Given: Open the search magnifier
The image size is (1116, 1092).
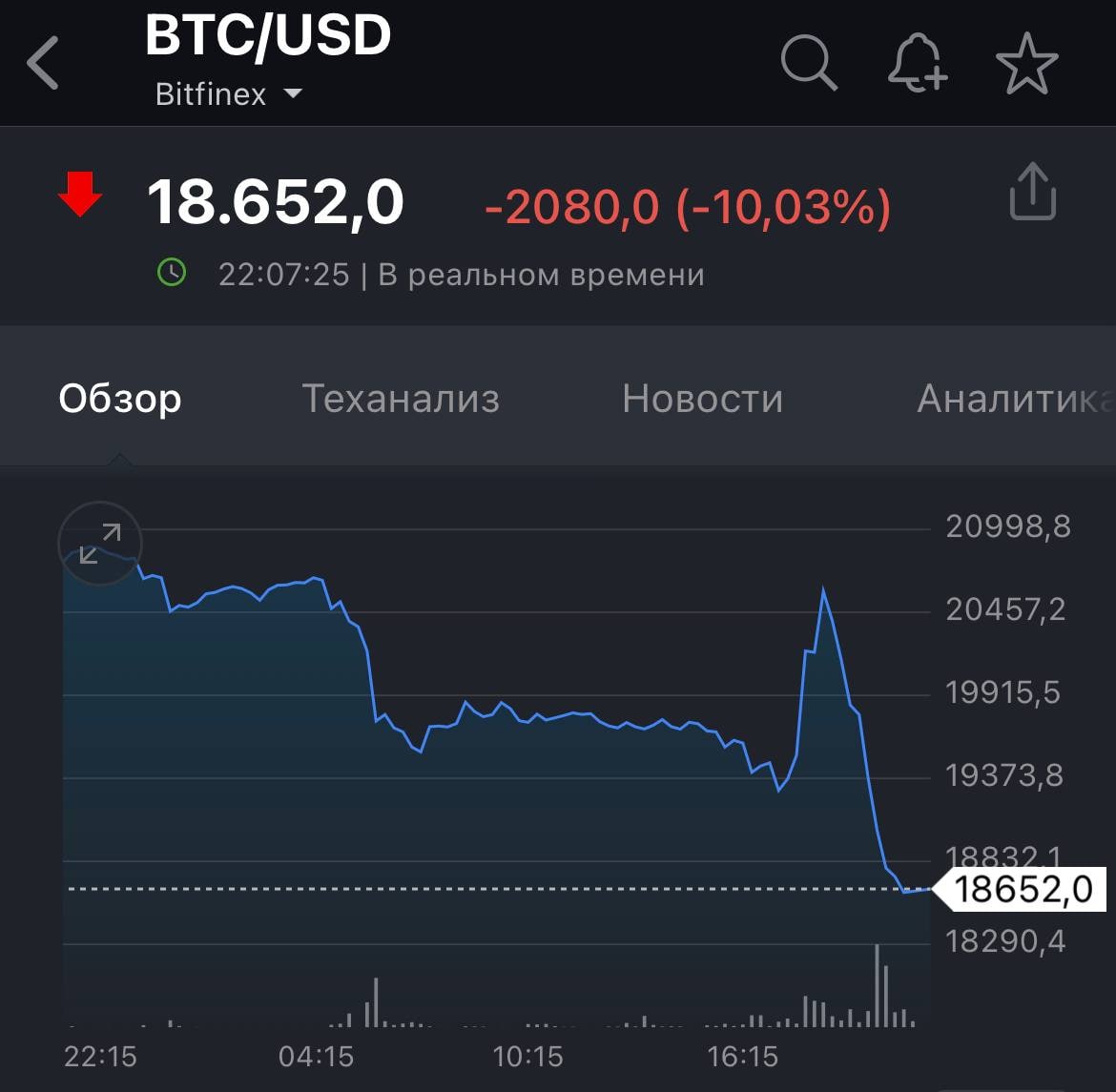Looking at the screenshot, I should click(808, 63).
